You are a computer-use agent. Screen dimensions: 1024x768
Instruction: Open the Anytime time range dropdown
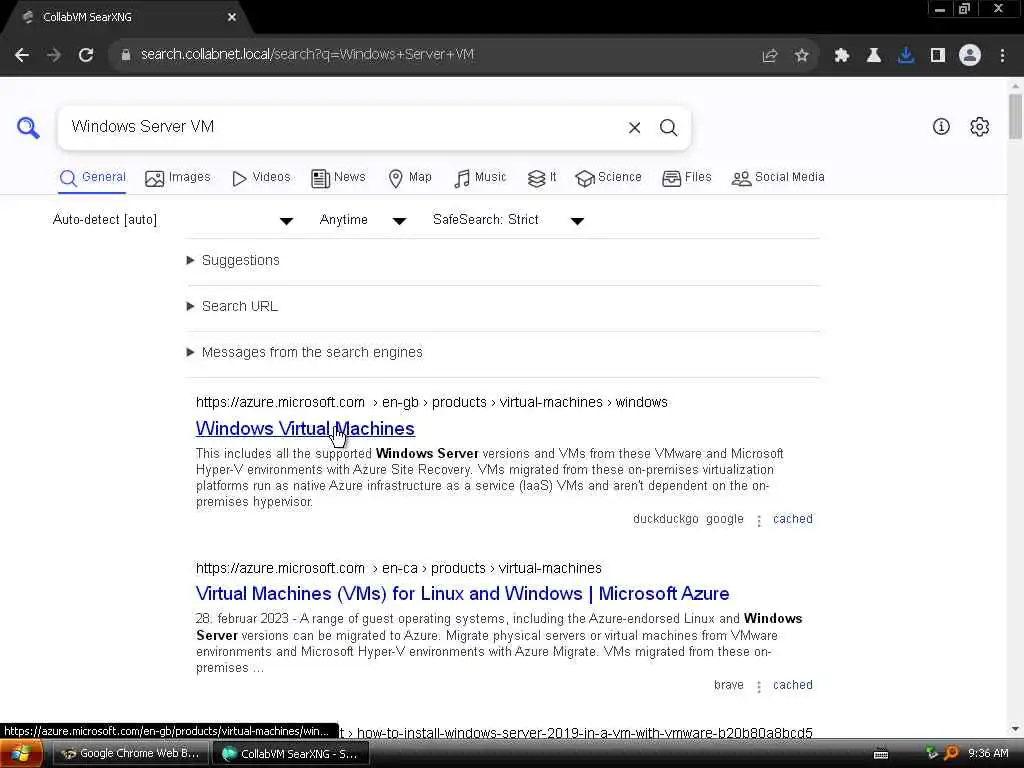pyautogui.click(x=362, y=220)
